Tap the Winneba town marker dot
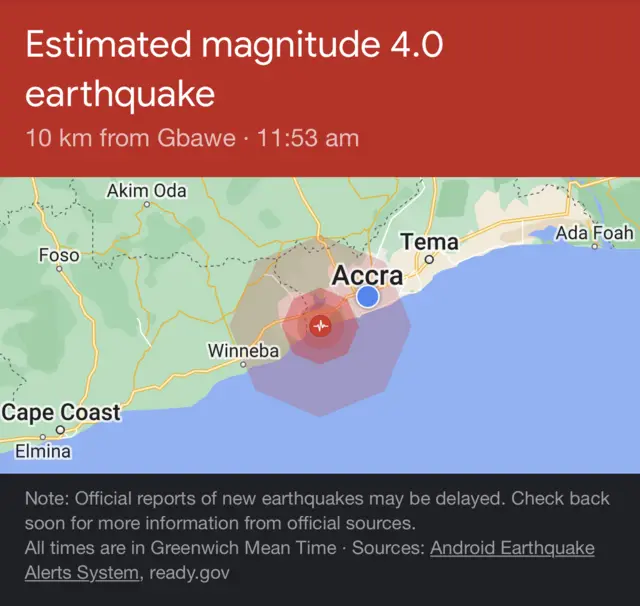 [243, 364]
